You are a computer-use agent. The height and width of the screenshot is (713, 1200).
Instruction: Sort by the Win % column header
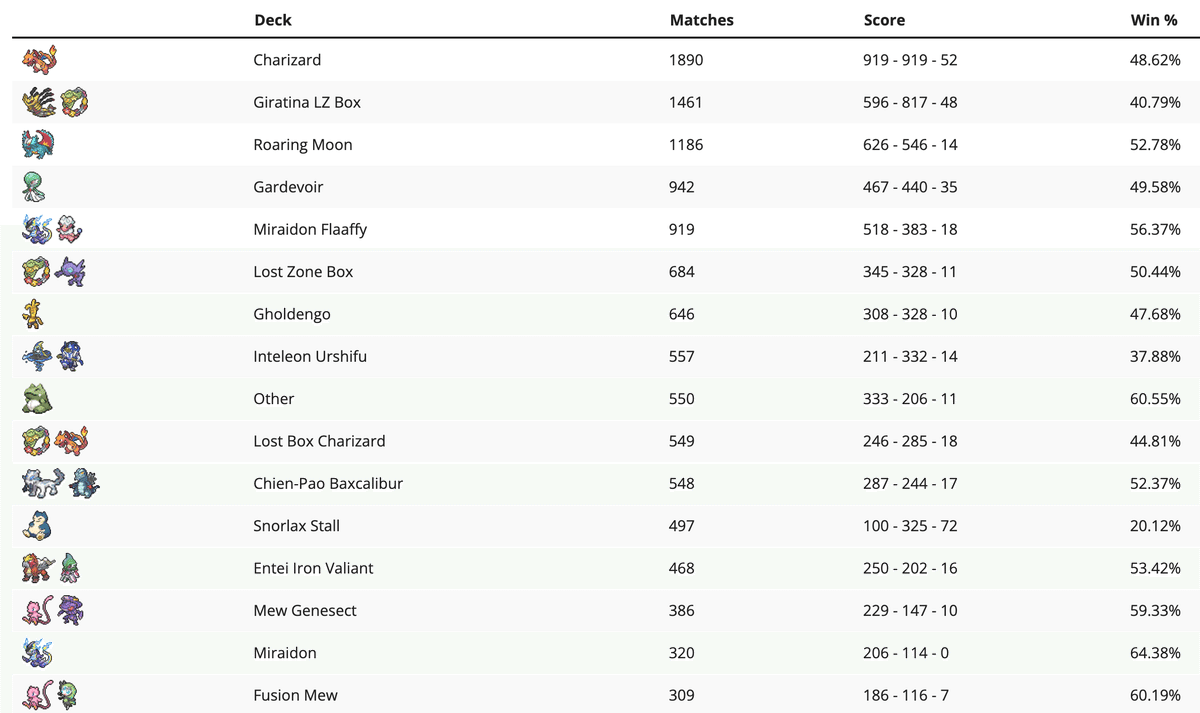[x=1153, y=20]
